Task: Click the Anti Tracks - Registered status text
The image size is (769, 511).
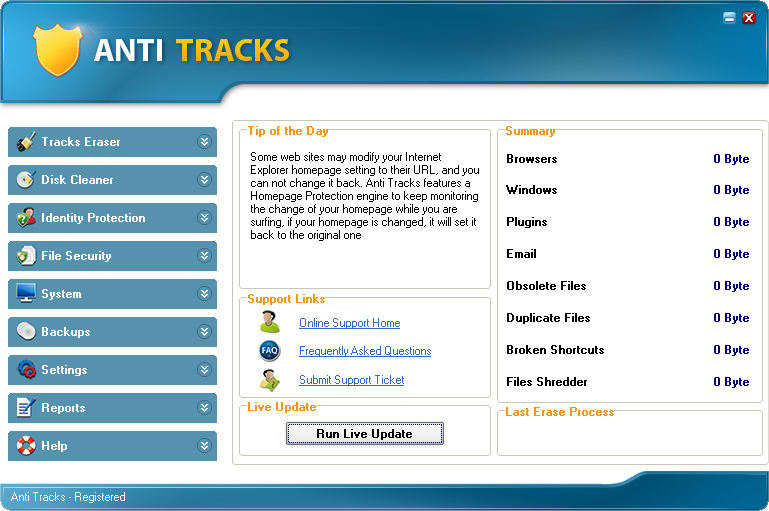Action: coord(68,497)
